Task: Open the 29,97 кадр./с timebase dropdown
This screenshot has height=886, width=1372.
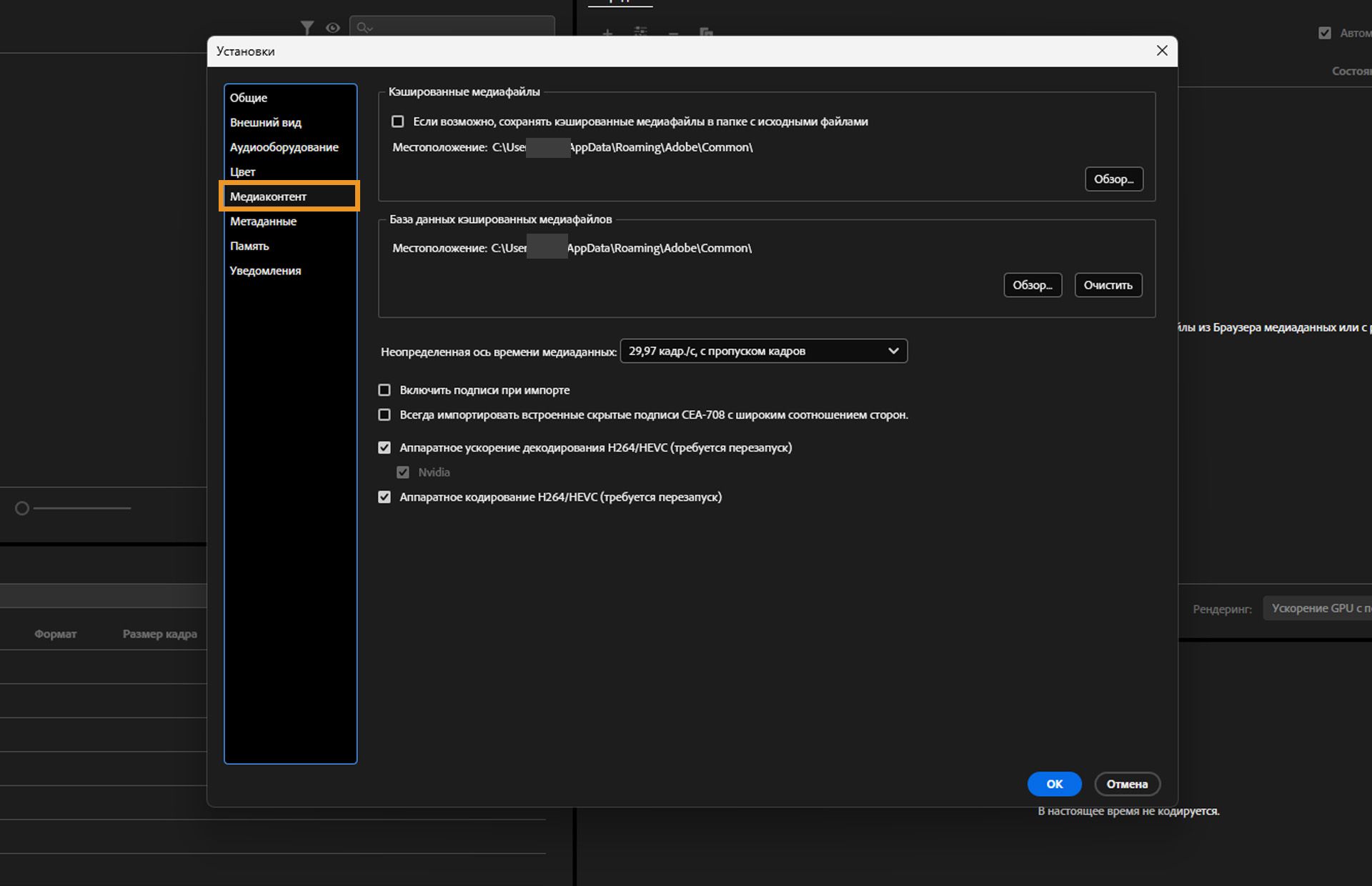Action: coord(763,351)
